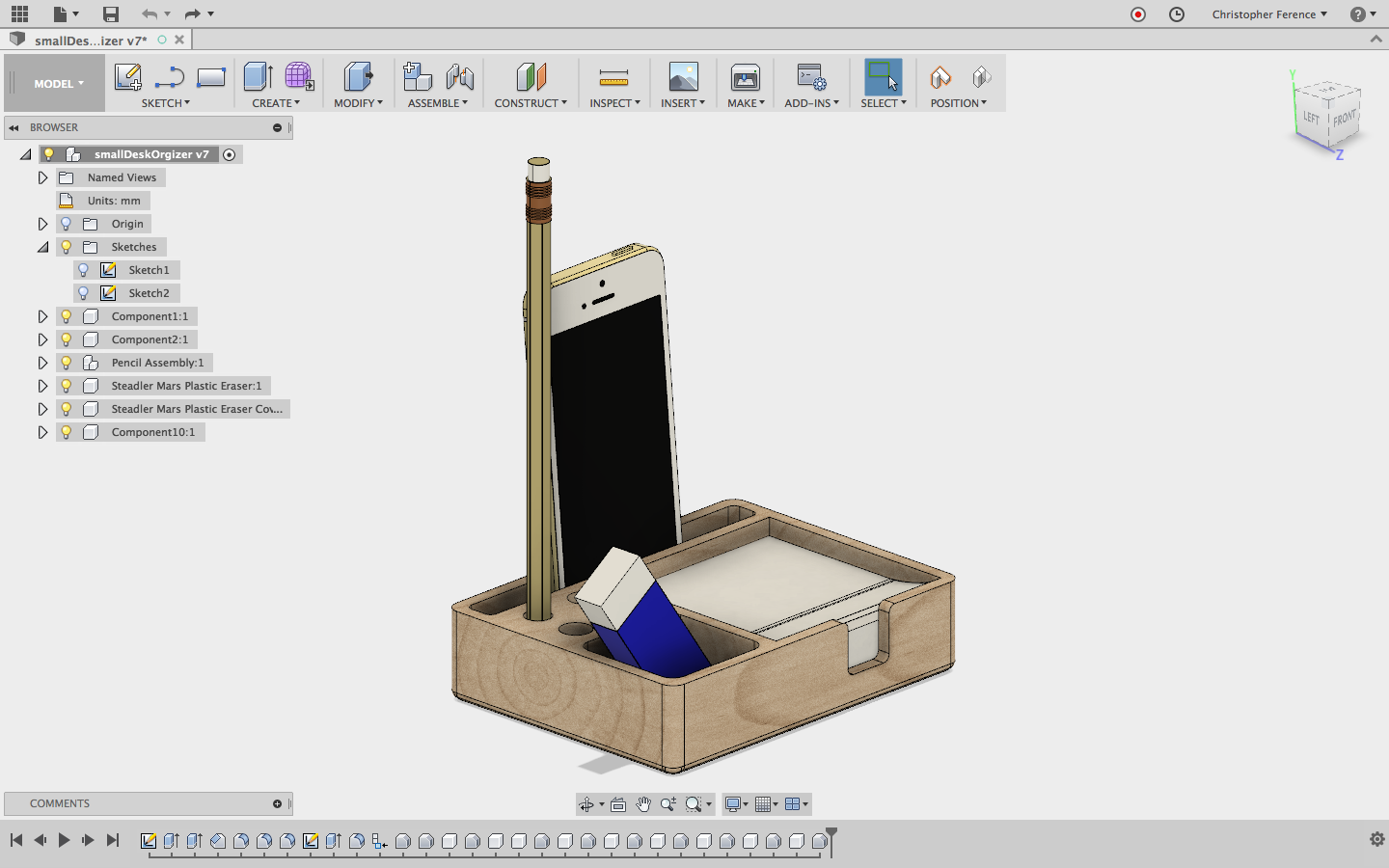1389x868 pixels.
Task: Click the timeline end marker
Action: (x=831, y=840)
